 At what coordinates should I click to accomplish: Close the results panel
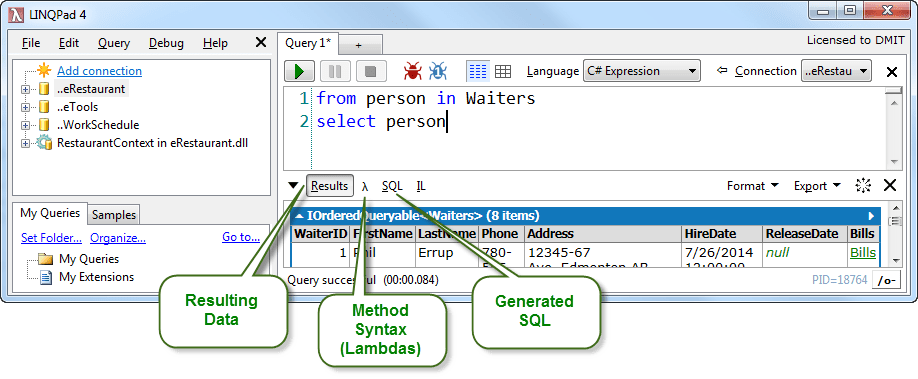[x=890, y=186]
